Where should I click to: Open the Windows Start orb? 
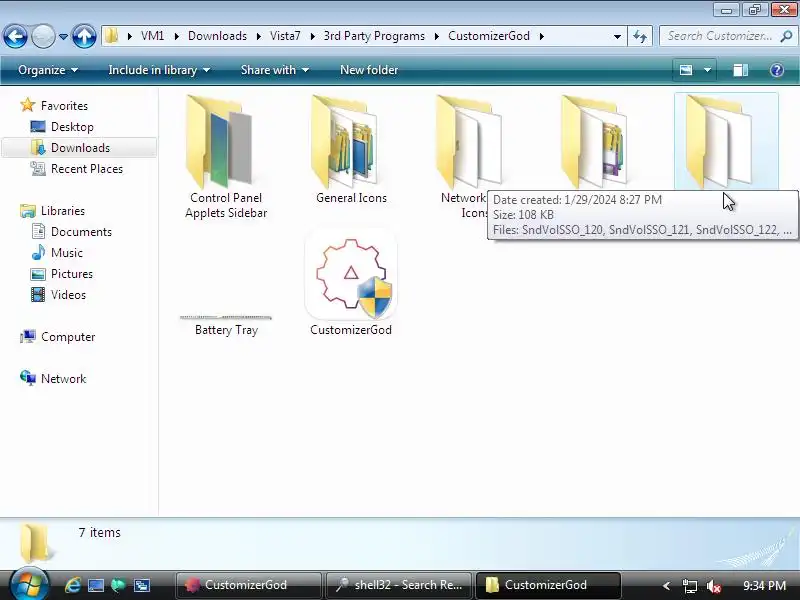click(29, 584)
